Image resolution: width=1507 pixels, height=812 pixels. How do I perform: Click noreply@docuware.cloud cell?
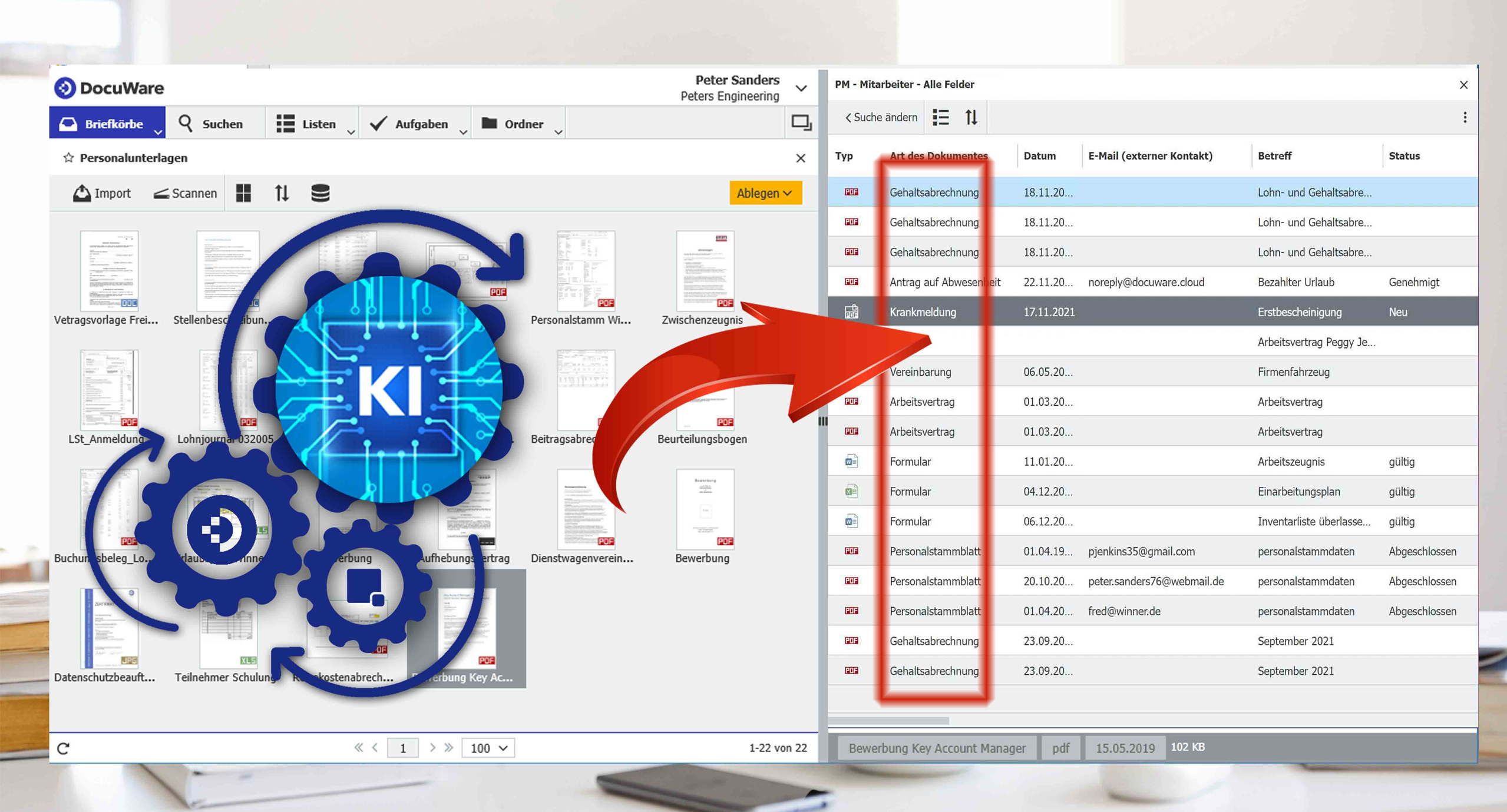[x=1146, y=282]
